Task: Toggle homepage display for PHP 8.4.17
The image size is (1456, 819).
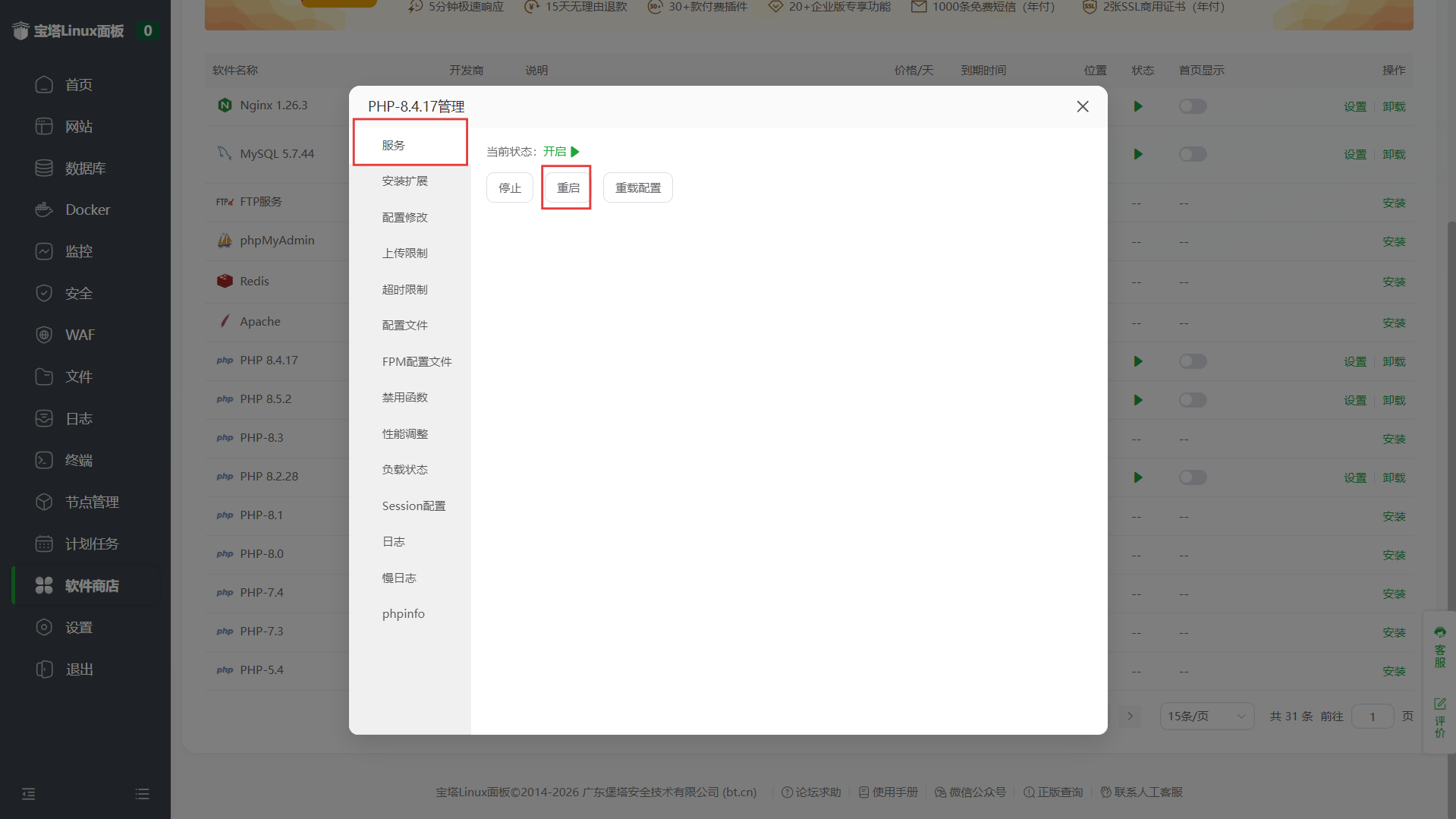Action: point(1192,361)
